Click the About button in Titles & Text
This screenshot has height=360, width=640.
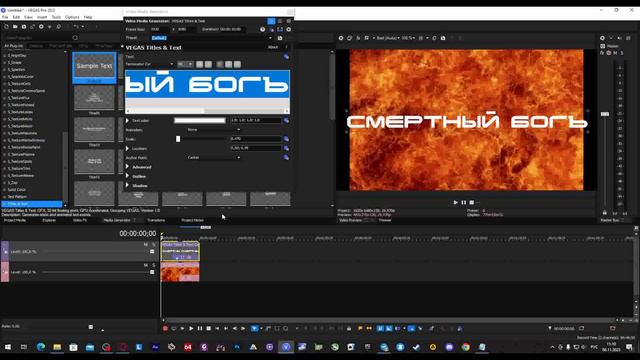[x=273, y=47]
